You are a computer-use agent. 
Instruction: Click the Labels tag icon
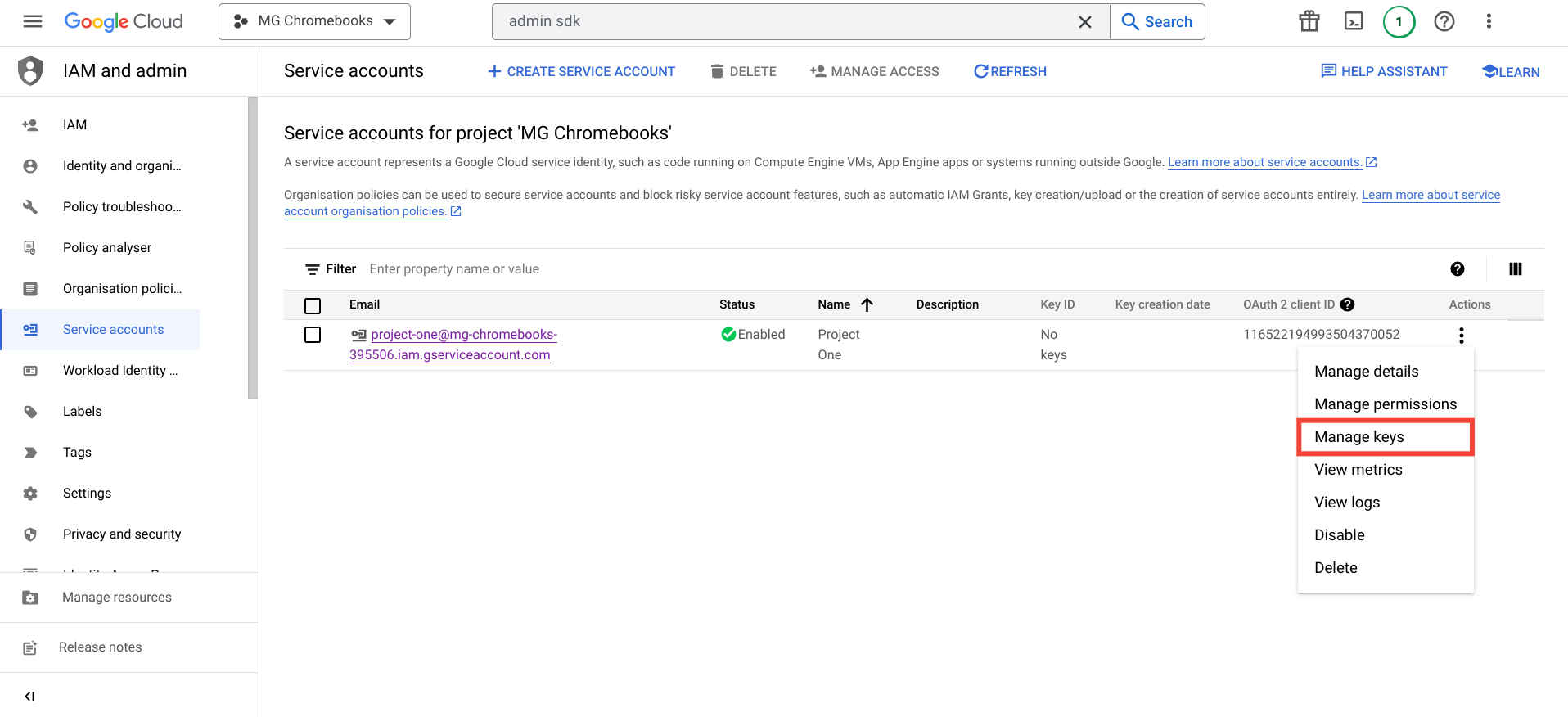pyautogui.click(x=30, y=412)
